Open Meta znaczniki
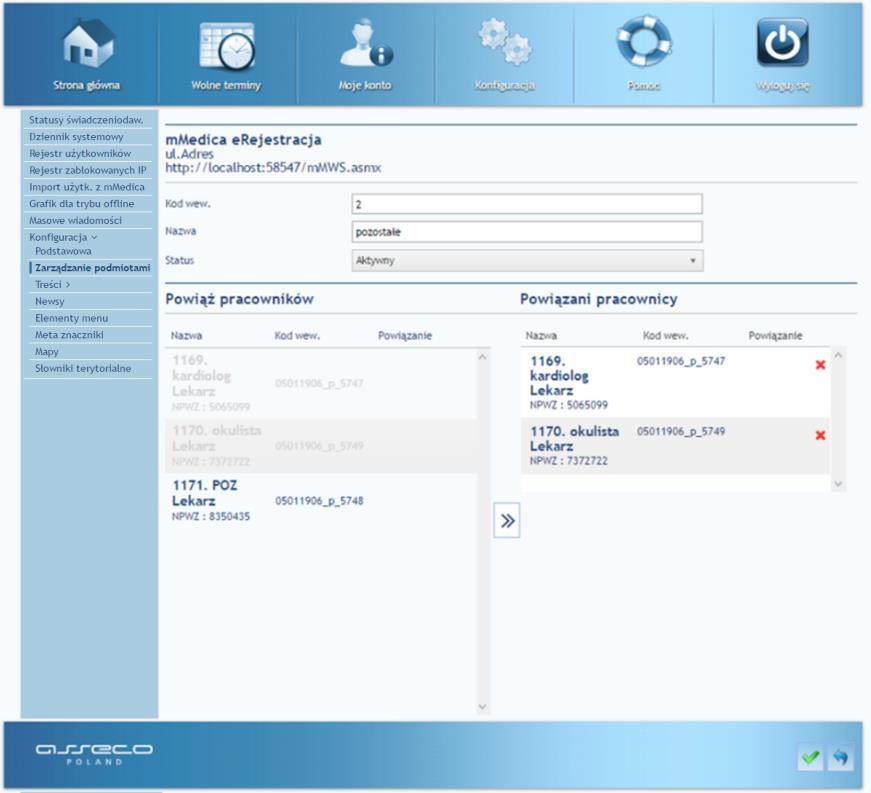 69,335
